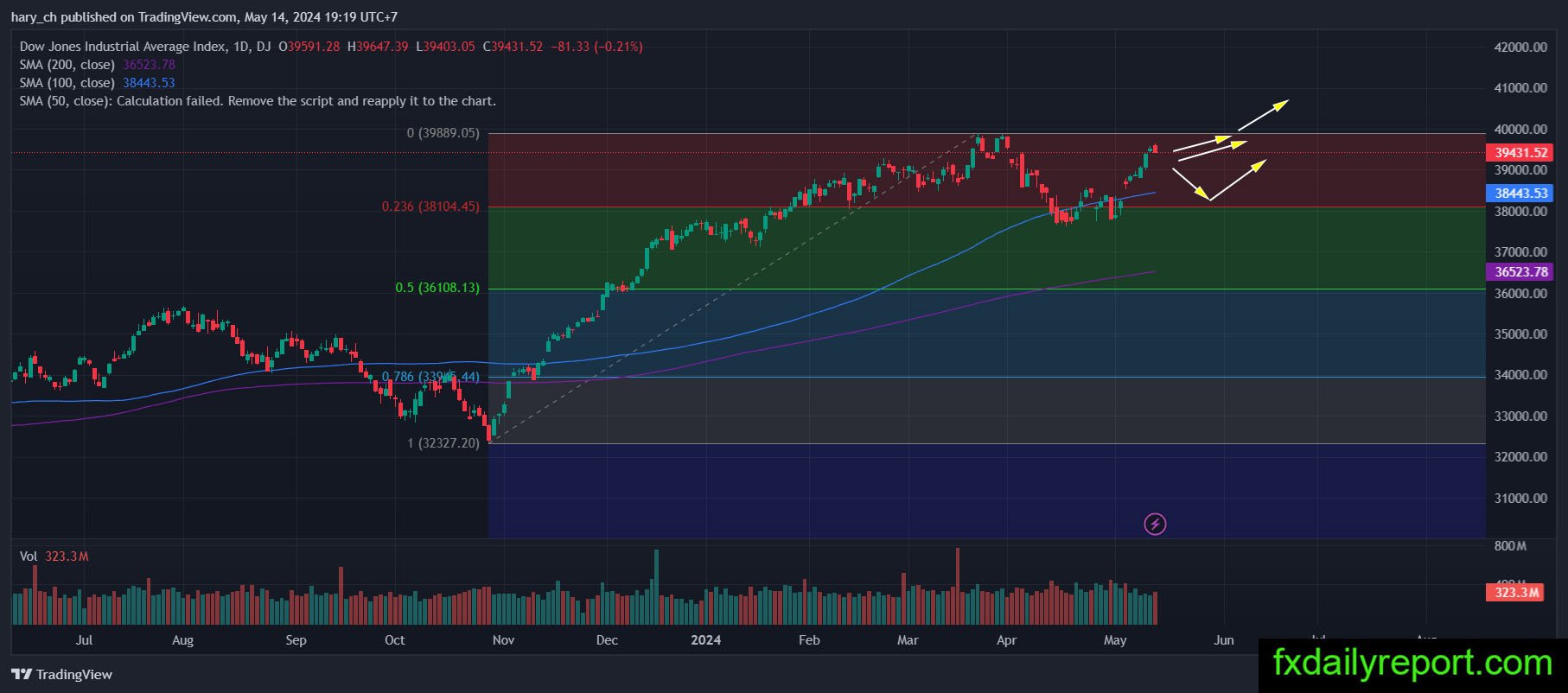Select the Fibonacci 0.5 (36108.13) level label
Screen dimensions: 1568x693
(437, 288)
